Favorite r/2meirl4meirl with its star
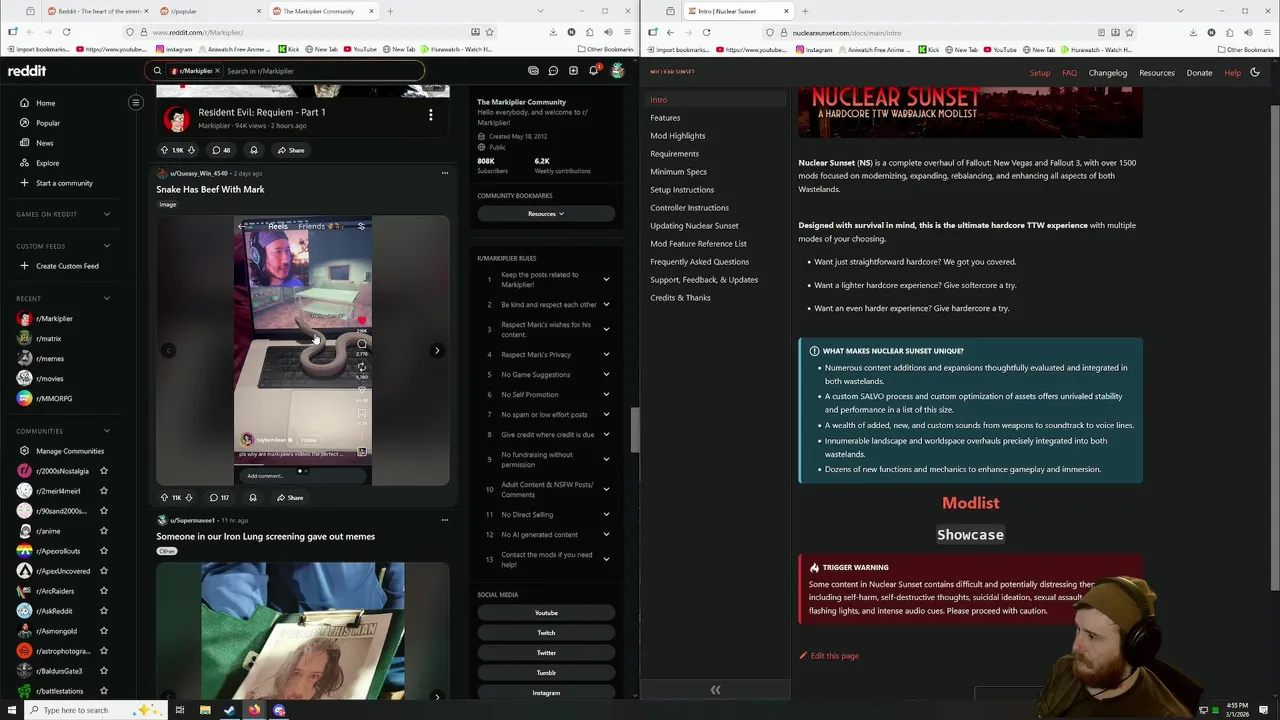Image resolution: width=1280 pixels, height=720 pixels. coord(103,491)
